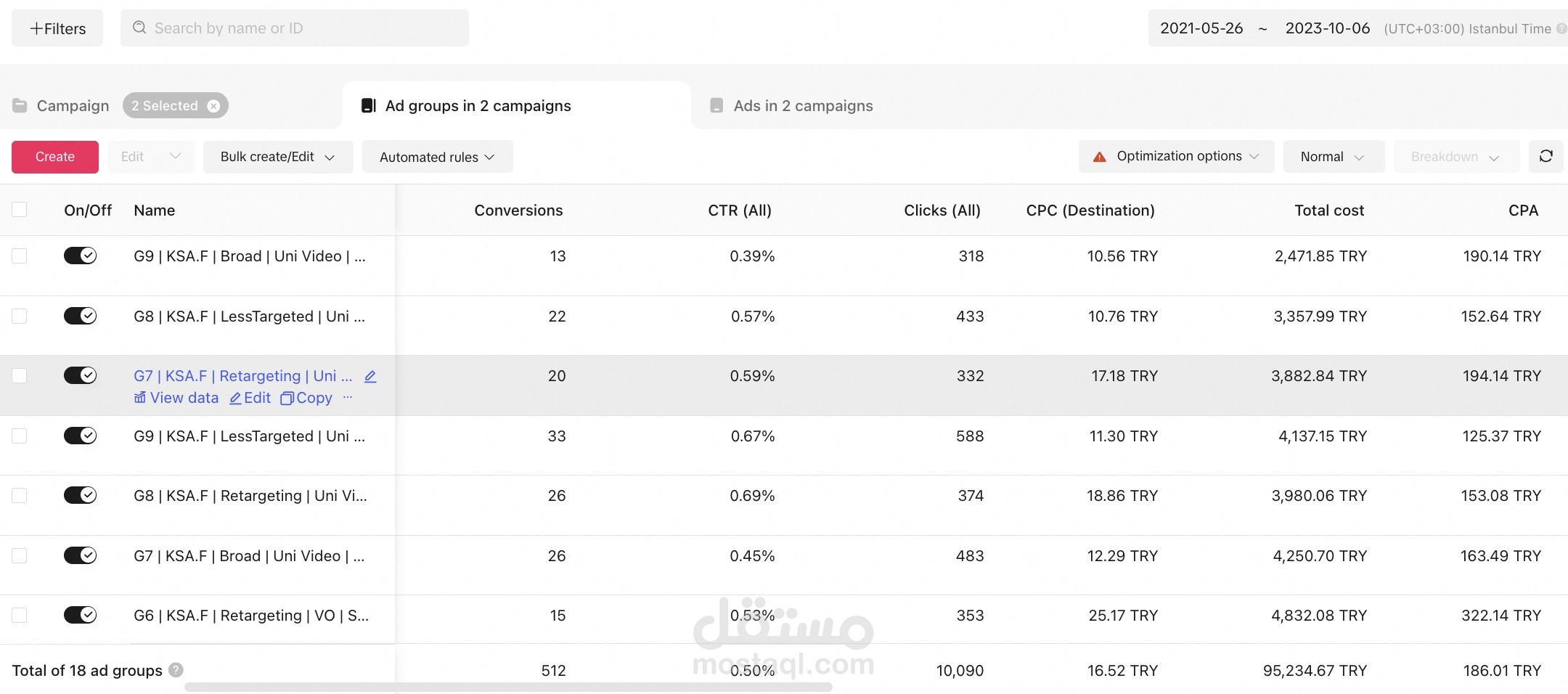Image resolution: width=1568 pixels, height=694 pixels.
Task: Open the Filters button
Action: pos(57,28)
